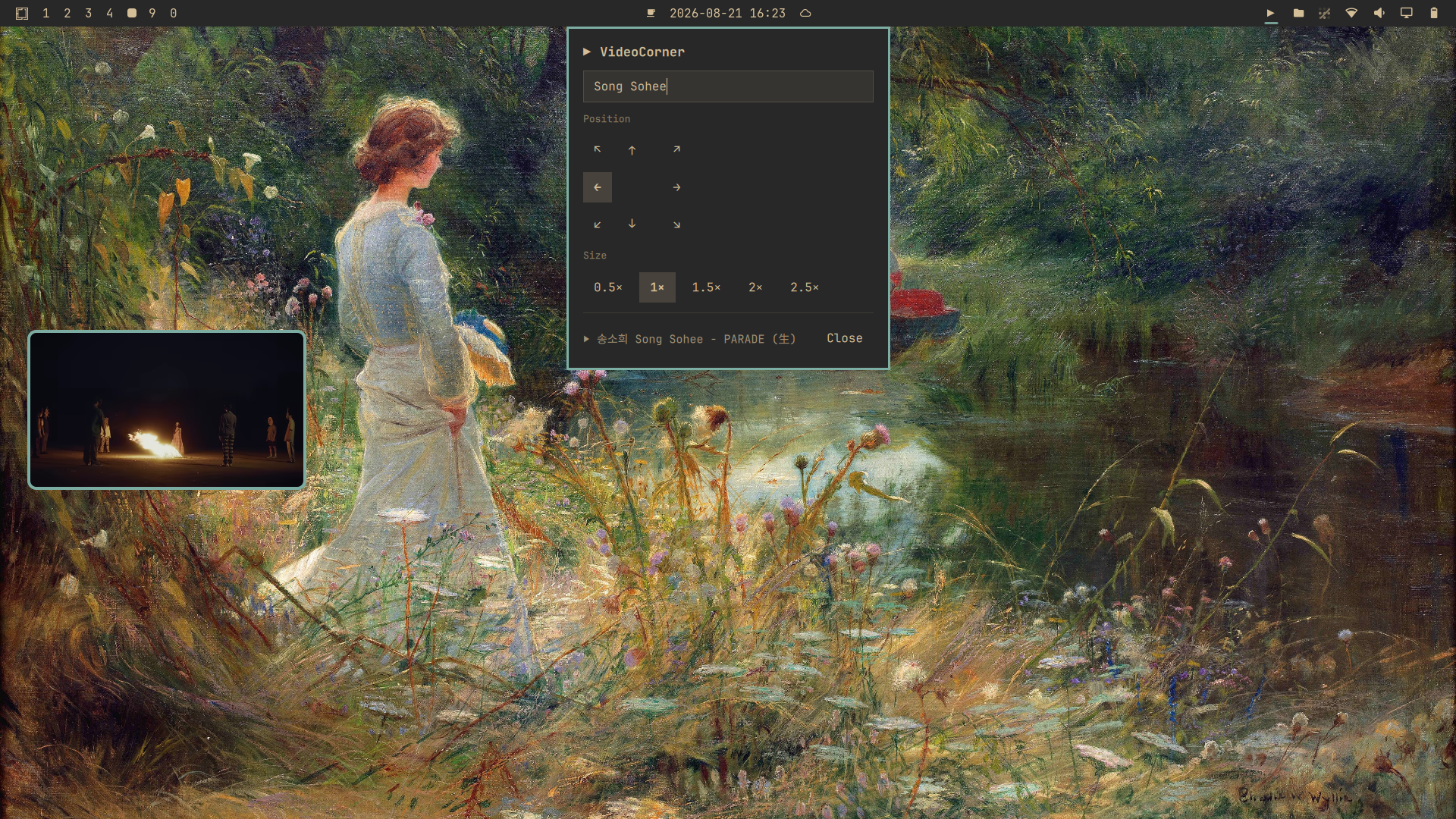Select the left-center position arrow
The width and height of the screenshot is (1456, 819).
(x=598, y=187)
